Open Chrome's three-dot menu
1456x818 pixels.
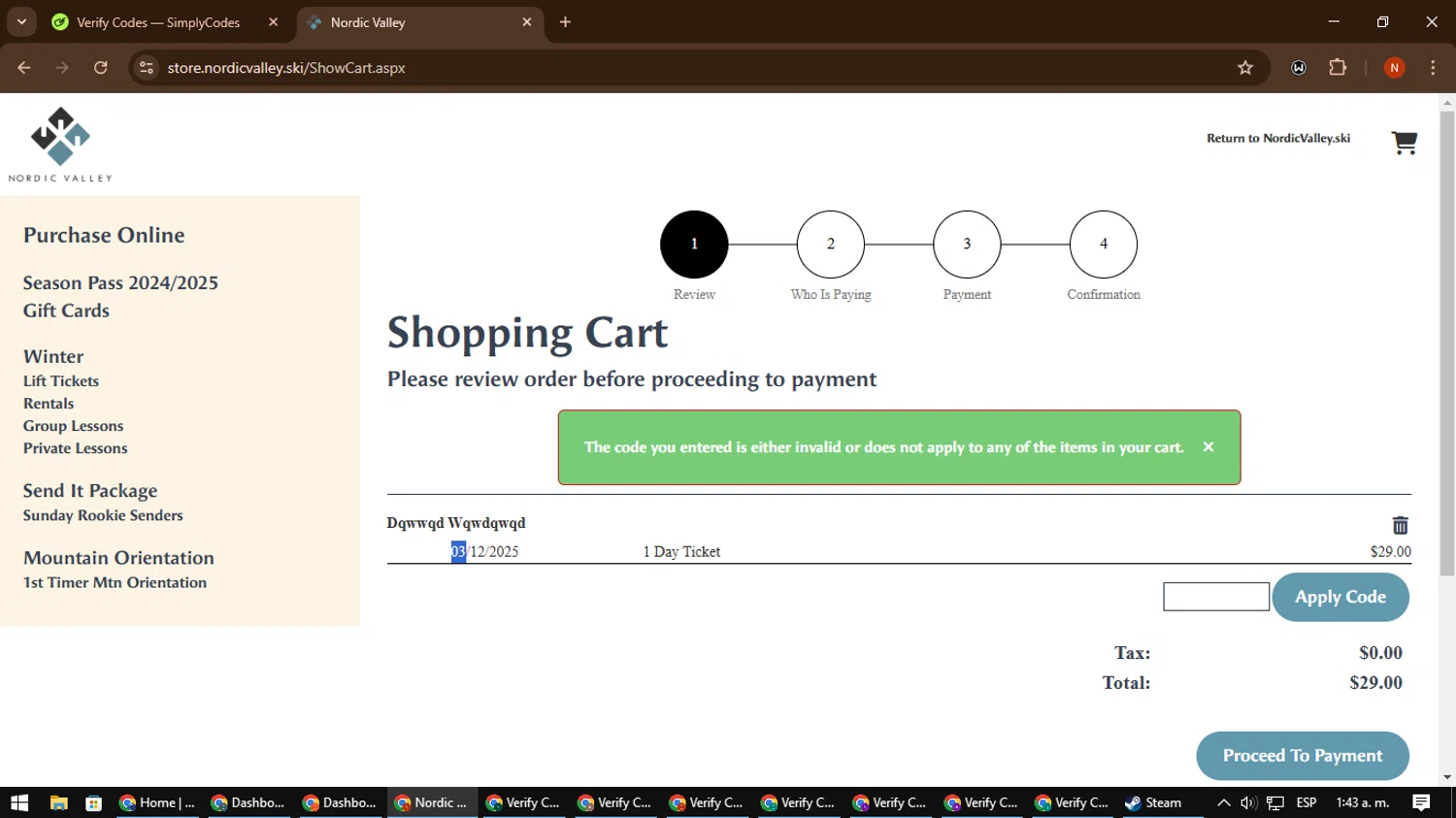coord(1433,68)
